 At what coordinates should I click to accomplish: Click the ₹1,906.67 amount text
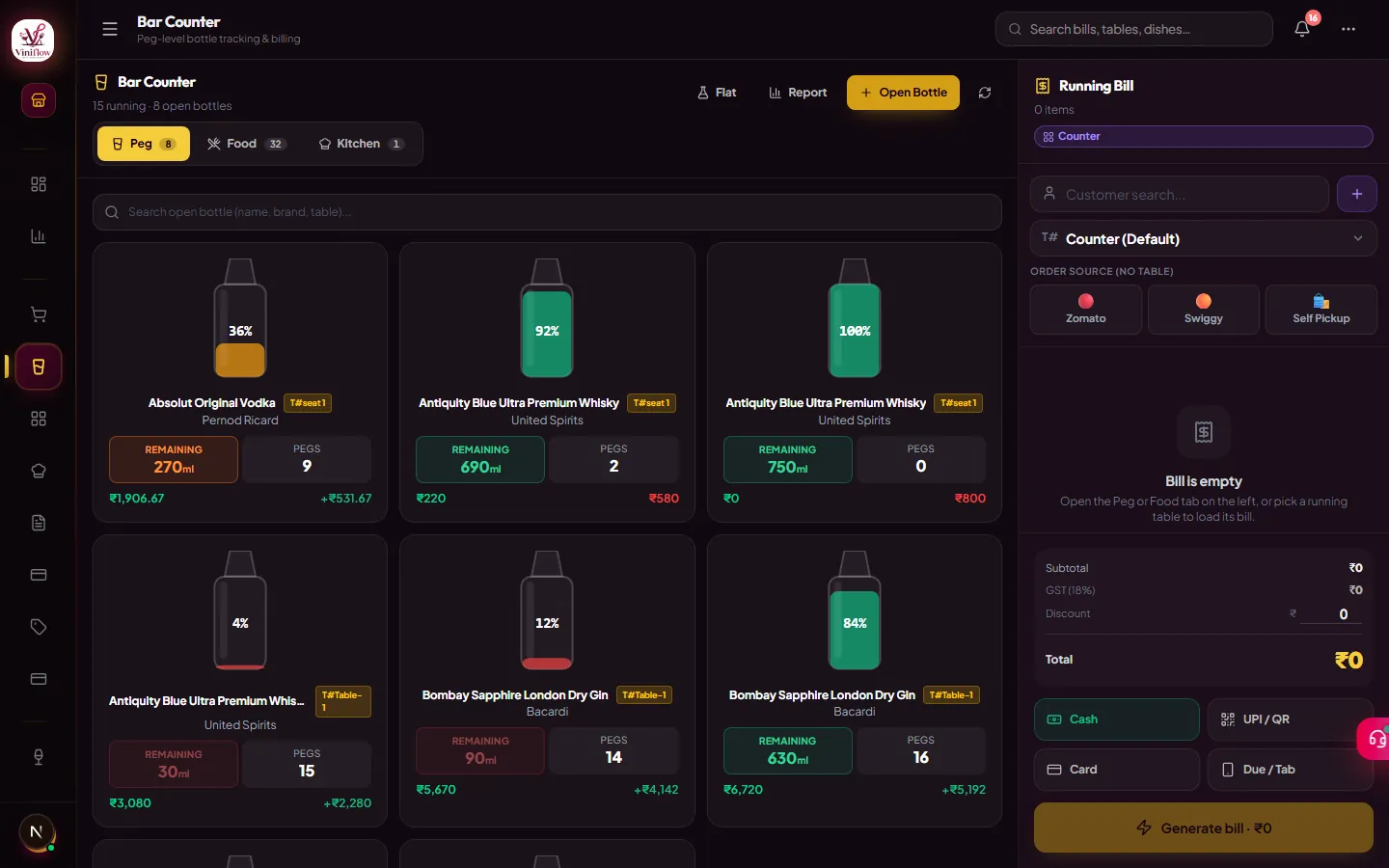coord(137,499)
